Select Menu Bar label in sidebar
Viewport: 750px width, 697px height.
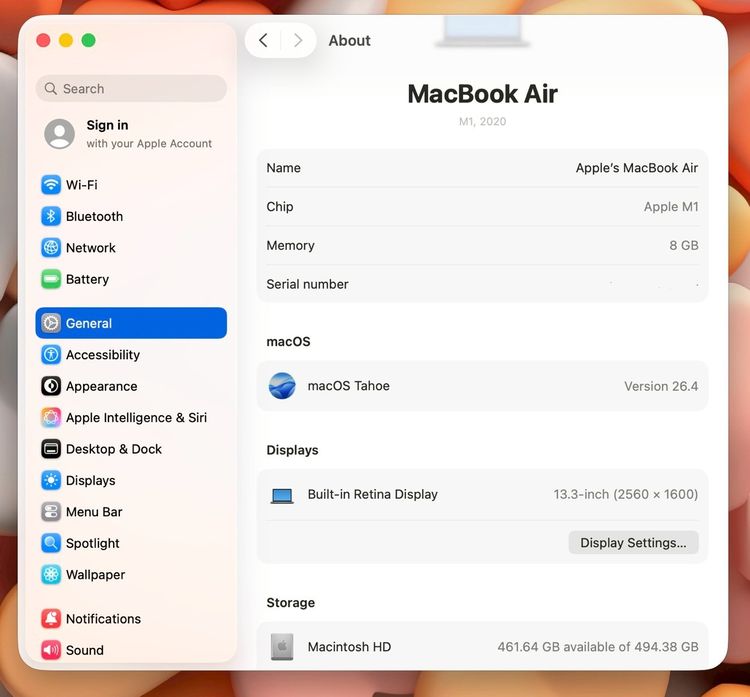(94, 512)
